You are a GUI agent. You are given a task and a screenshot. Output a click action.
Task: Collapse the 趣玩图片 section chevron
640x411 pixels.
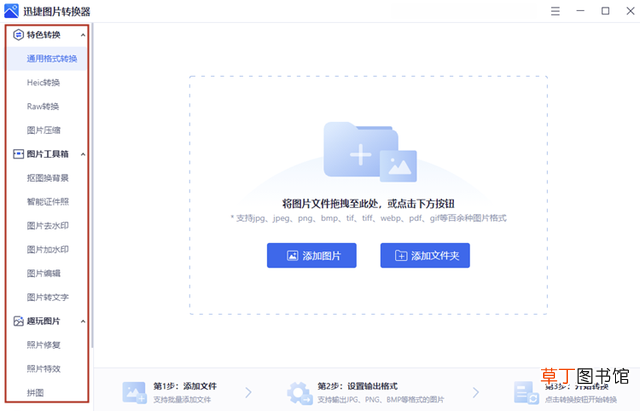83,321
